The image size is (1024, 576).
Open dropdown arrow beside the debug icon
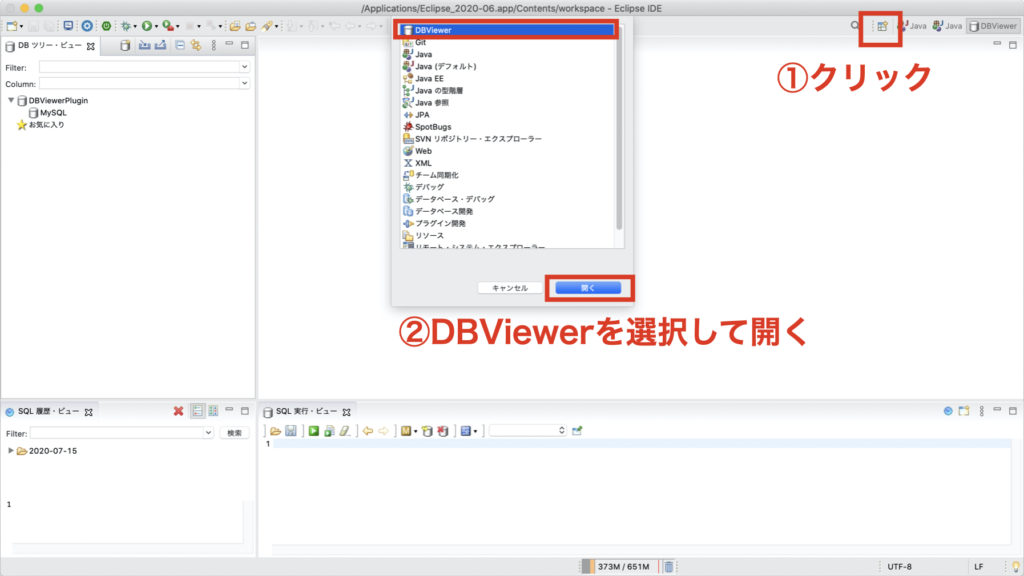tap(135, 27)
